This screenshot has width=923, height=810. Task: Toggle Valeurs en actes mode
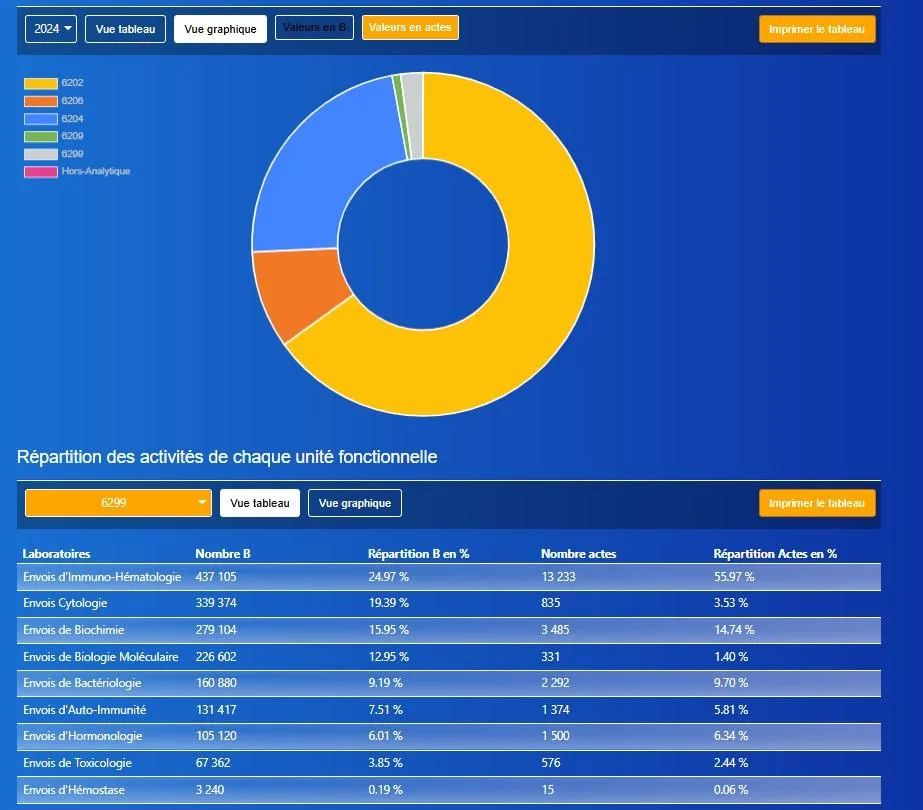click(410, 27)
